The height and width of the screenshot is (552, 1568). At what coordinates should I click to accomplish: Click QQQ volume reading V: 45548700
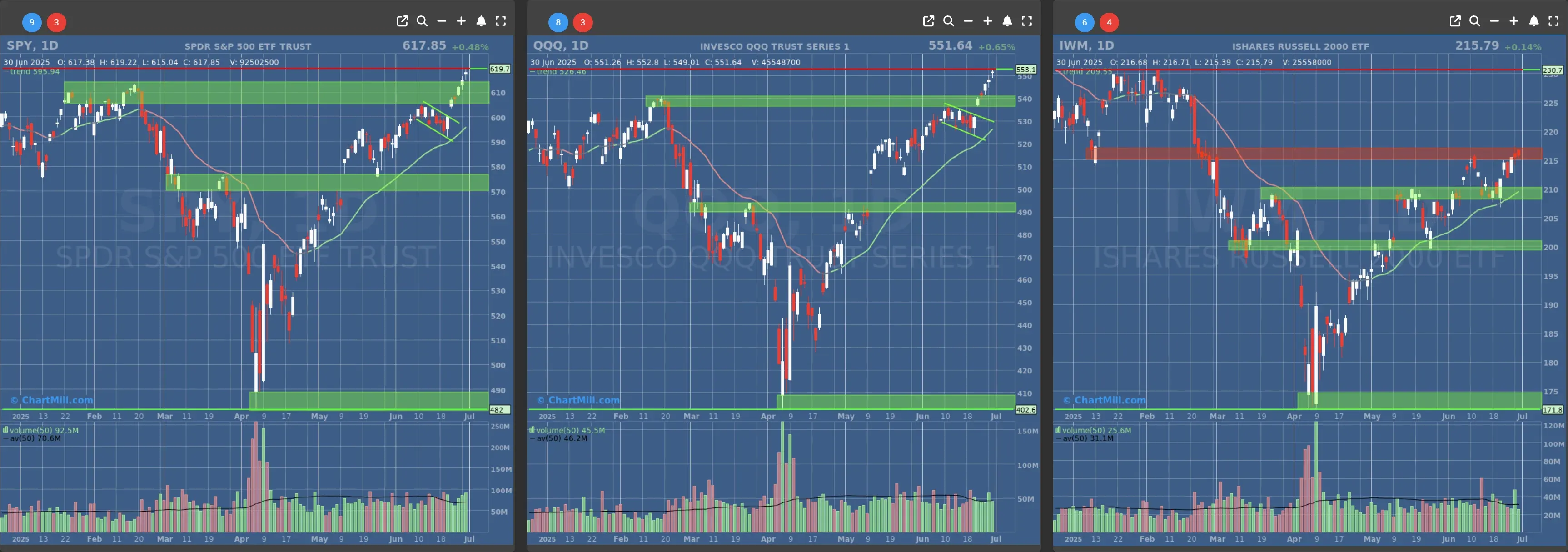(776, 62)
